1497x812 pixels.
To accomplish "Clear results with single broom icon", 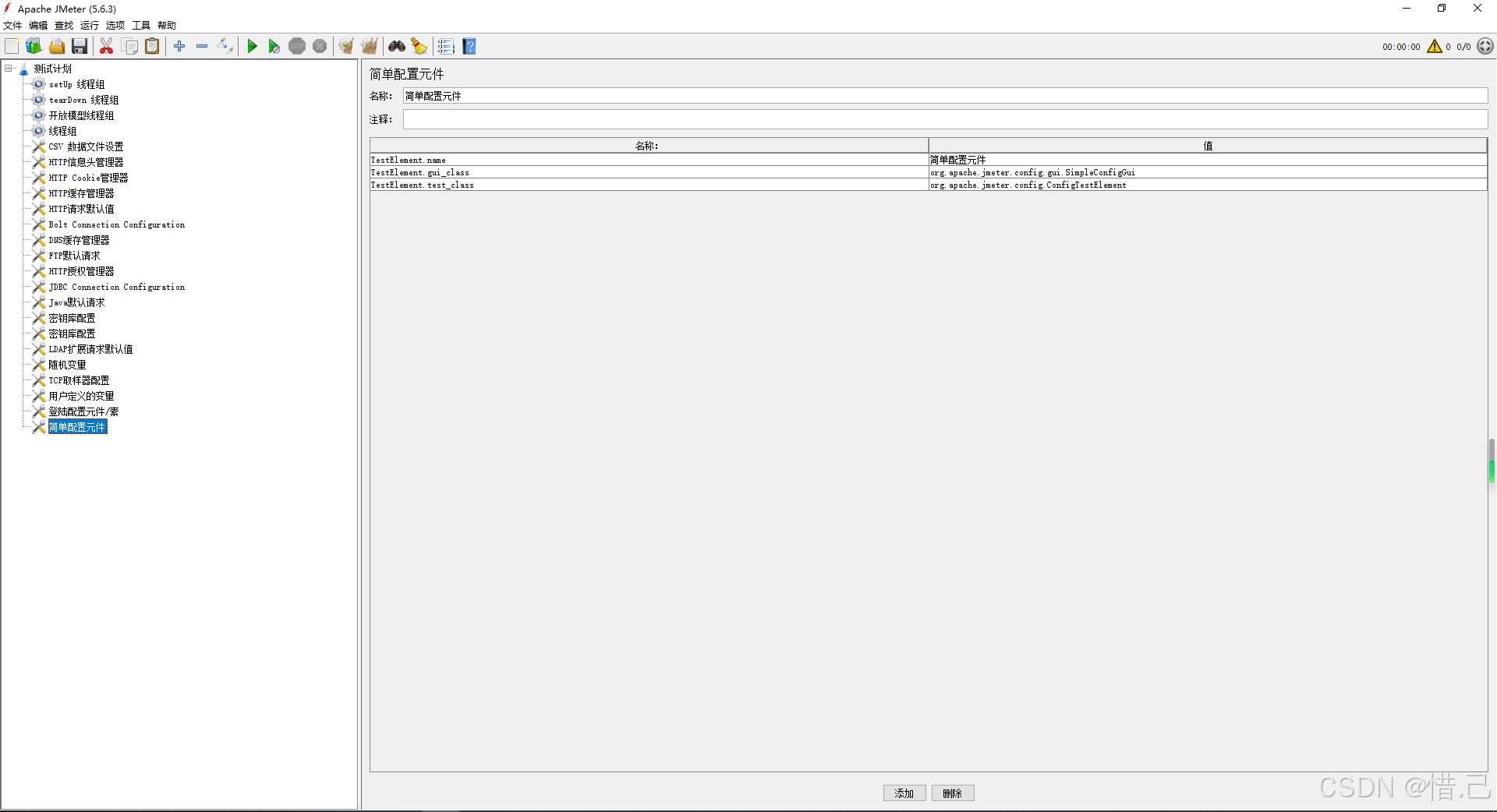I will pyautogui.click(x=346, y=47).
